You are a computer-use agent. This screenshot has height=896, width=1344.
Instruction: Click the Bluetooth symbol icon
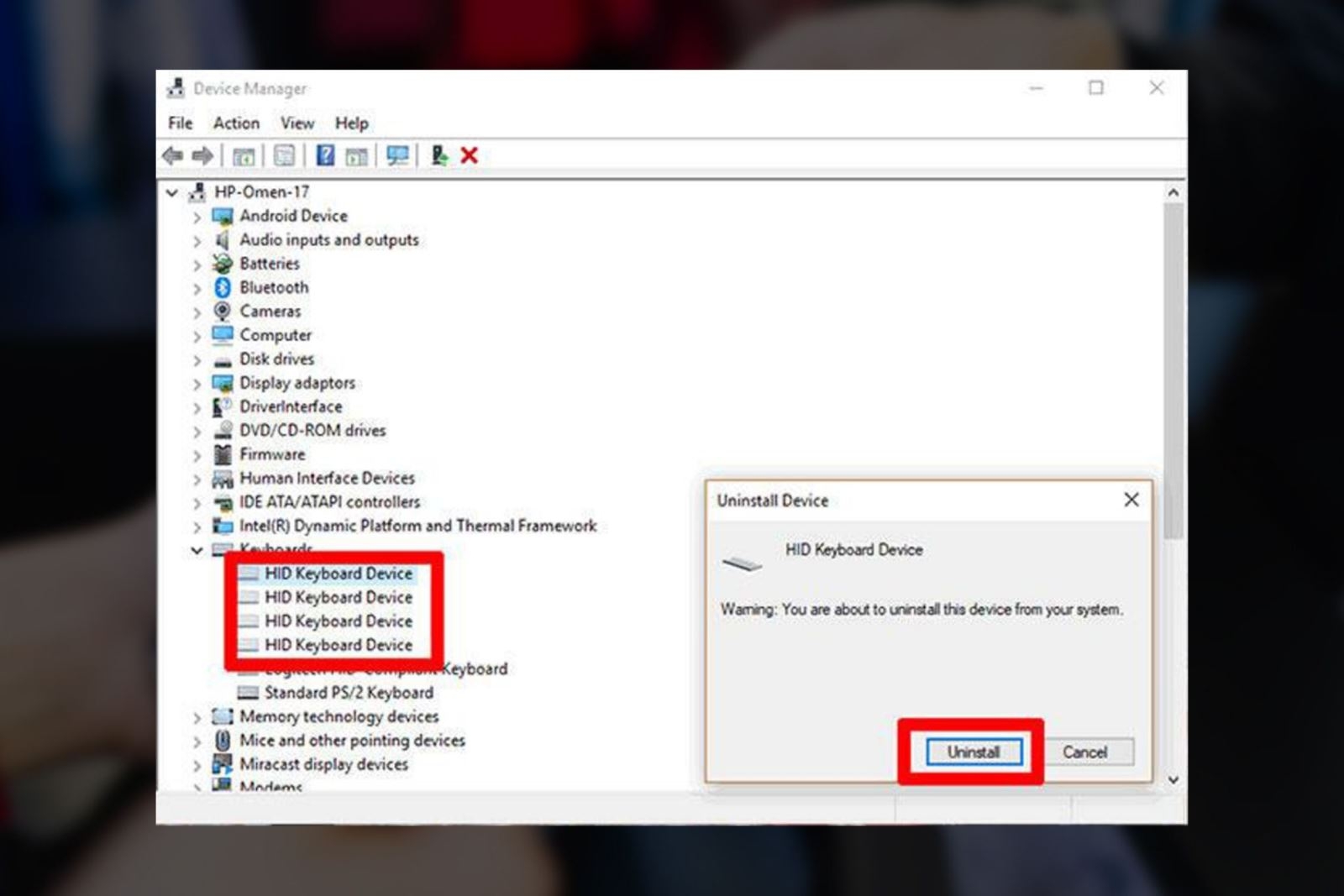(223, 287)
